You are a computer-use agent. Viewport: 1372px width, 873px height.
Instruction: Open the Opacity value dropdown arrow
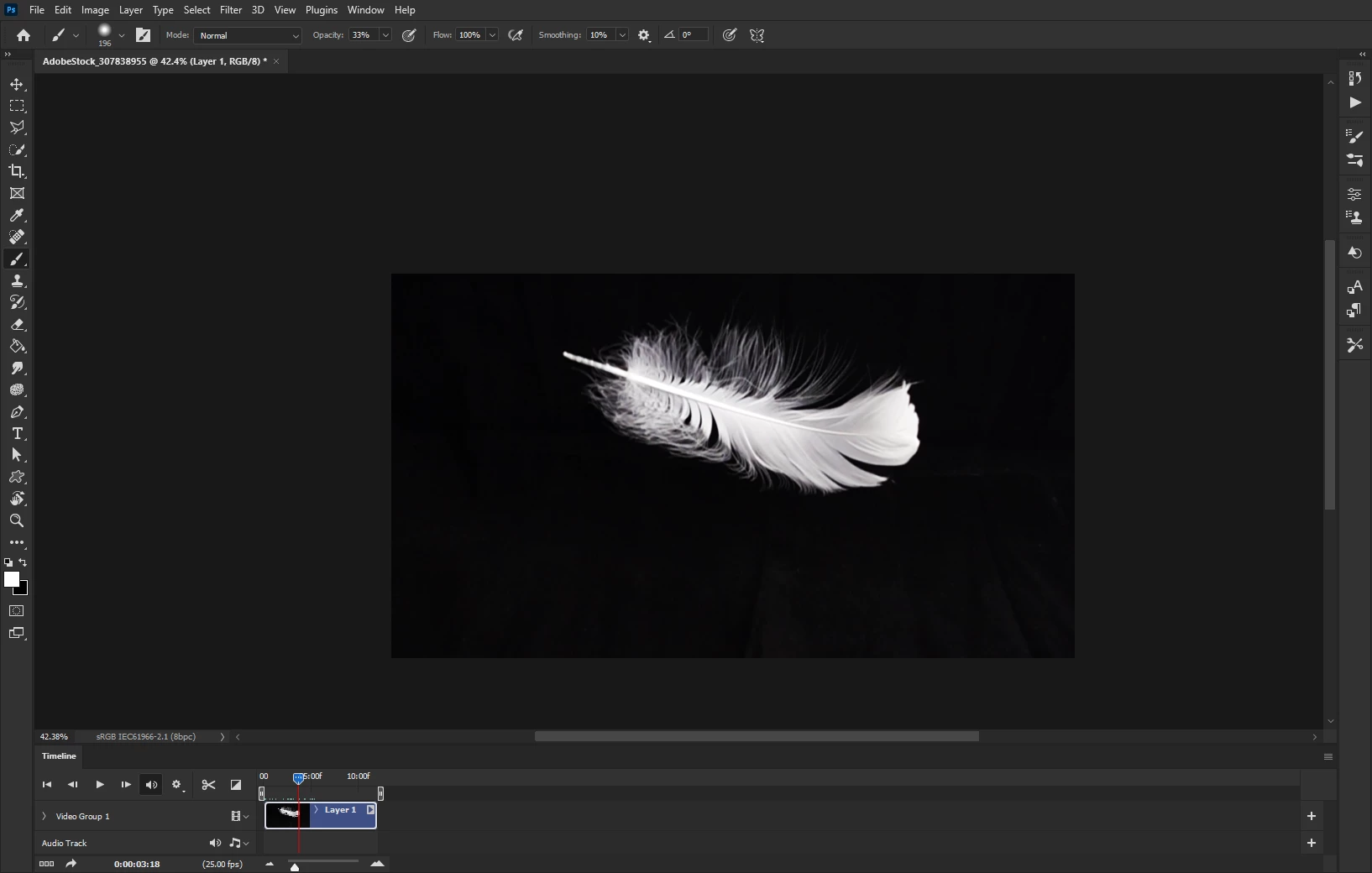[385, 35]
